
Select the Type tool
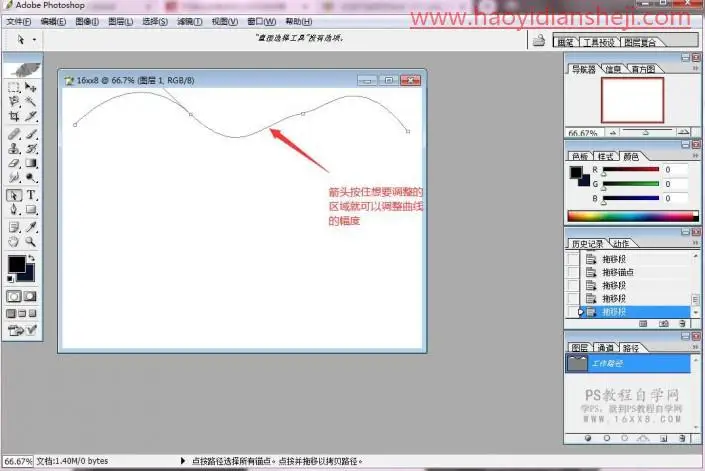pos(31,196)
